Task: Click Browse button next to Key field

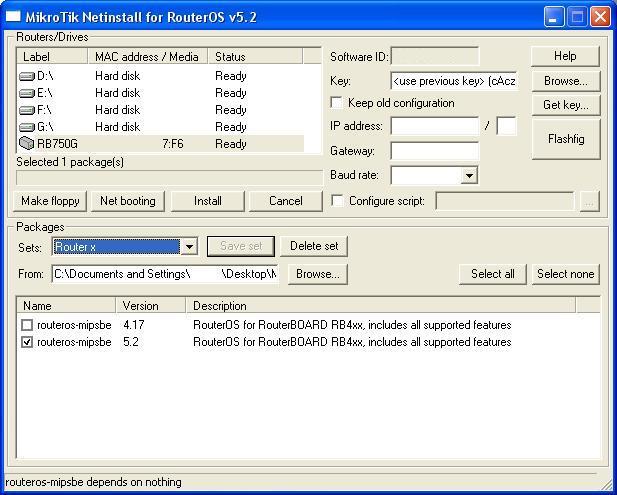Action: [x=566, y=81]
